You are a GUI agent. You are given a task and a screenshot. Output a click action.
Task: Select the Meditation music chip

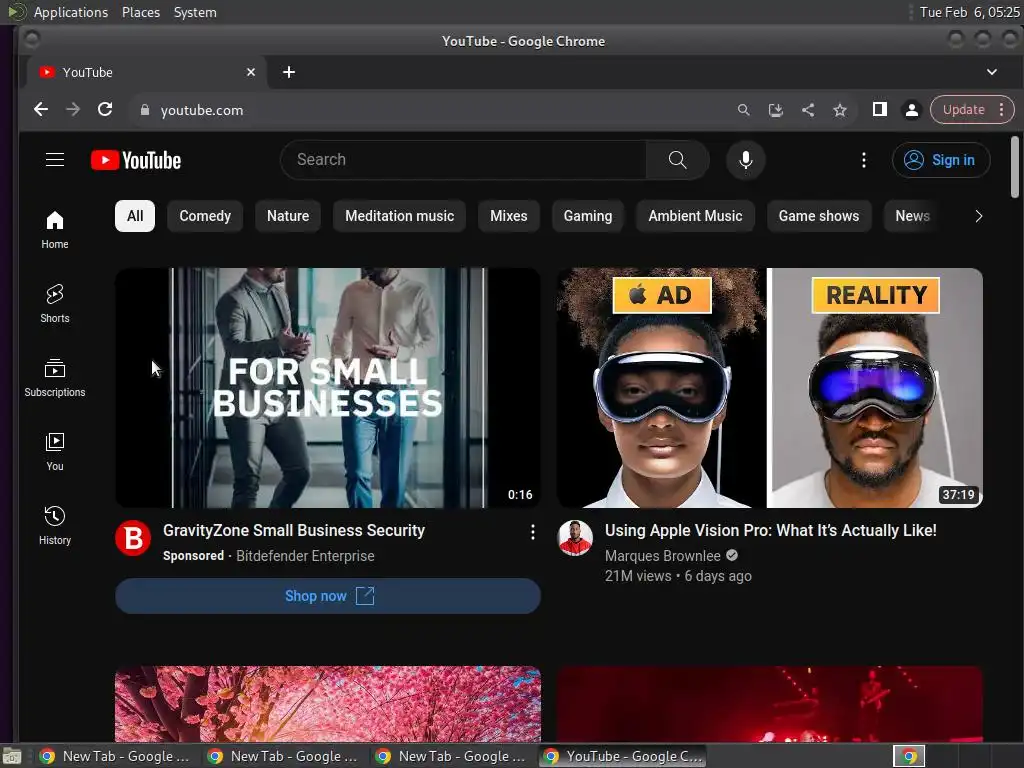pyautogui.click(x=399, y=216)
